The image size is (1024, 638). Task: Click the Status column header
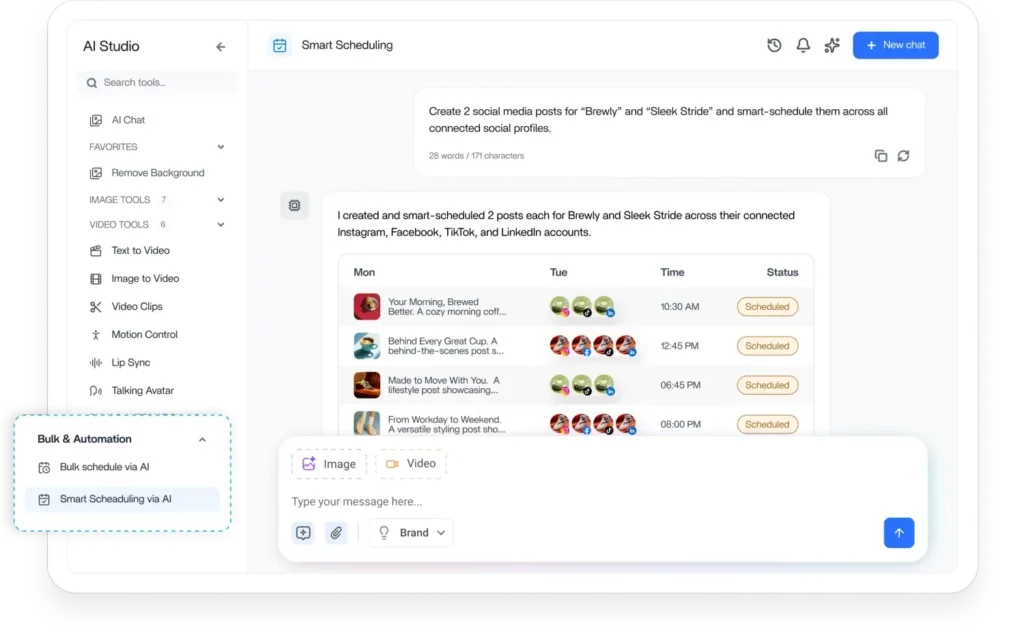(x=782, y=272)
